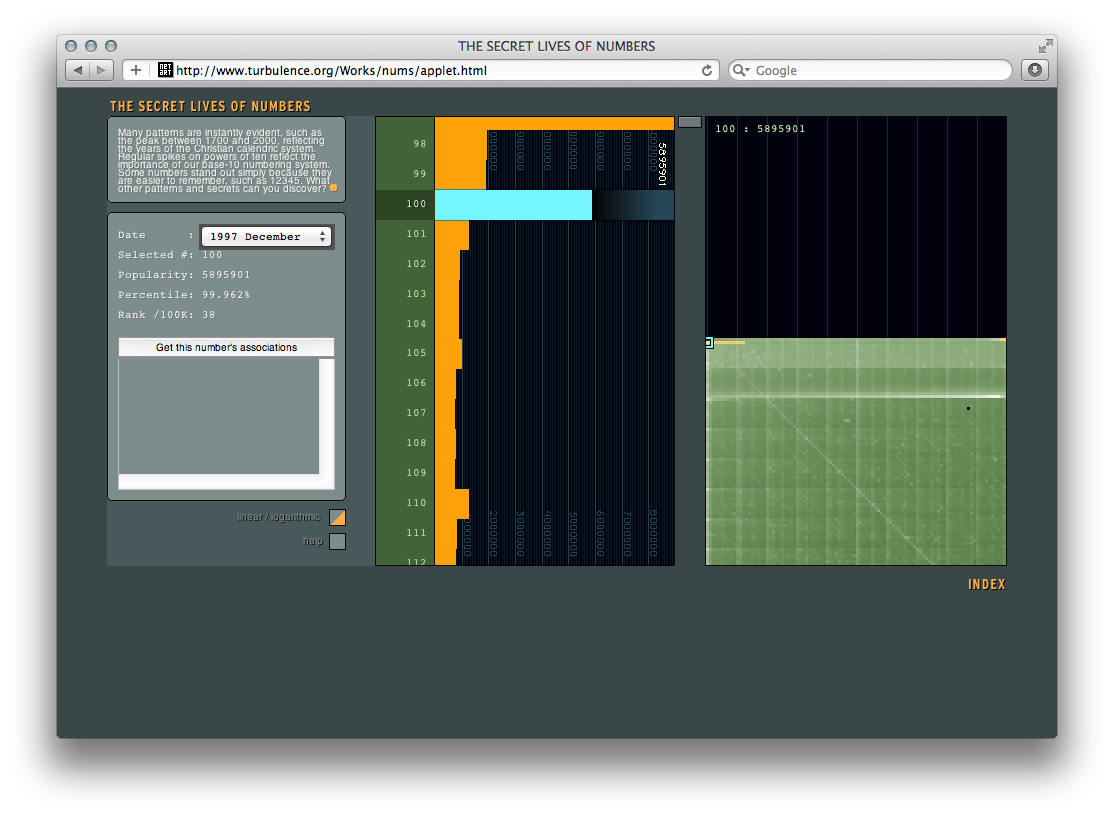Screen dimensions: 1114x817
Task: Click the browser back arrow
Action: (x=78, y=70)
